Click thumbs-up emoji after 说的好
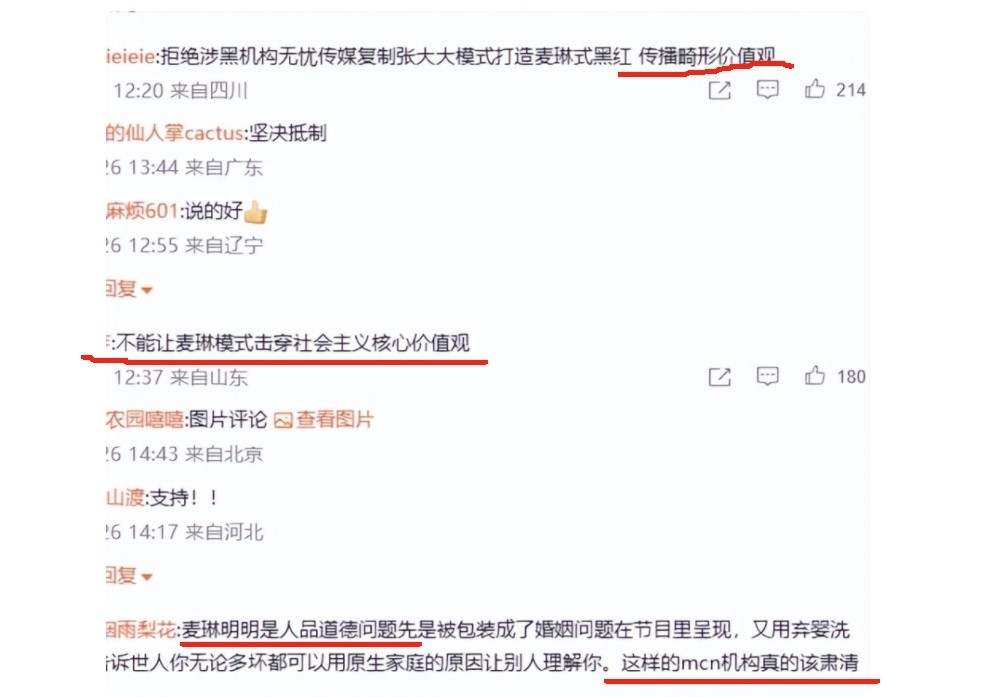The height and width of the screenshot is (697, 988). click(255, 212)
